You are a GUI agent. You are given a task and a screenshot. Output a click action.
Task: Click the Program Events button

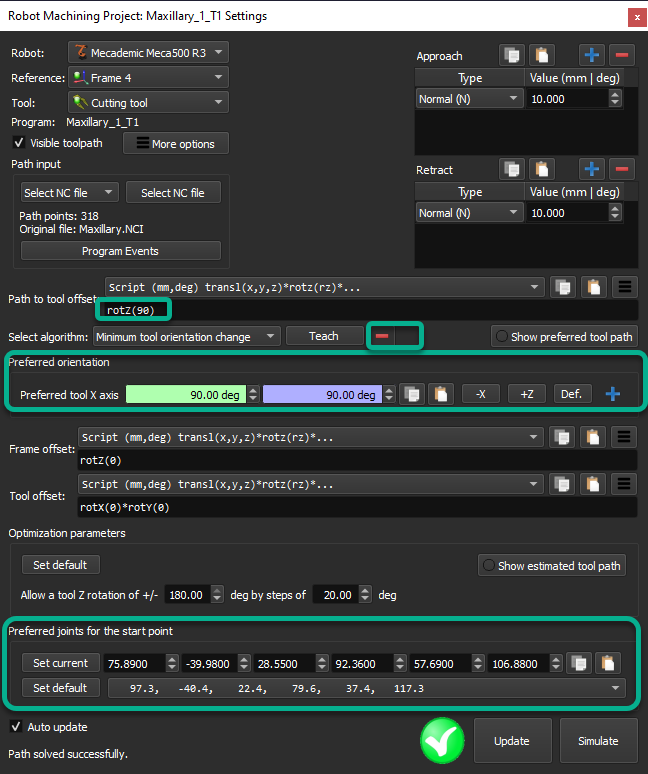121,251
